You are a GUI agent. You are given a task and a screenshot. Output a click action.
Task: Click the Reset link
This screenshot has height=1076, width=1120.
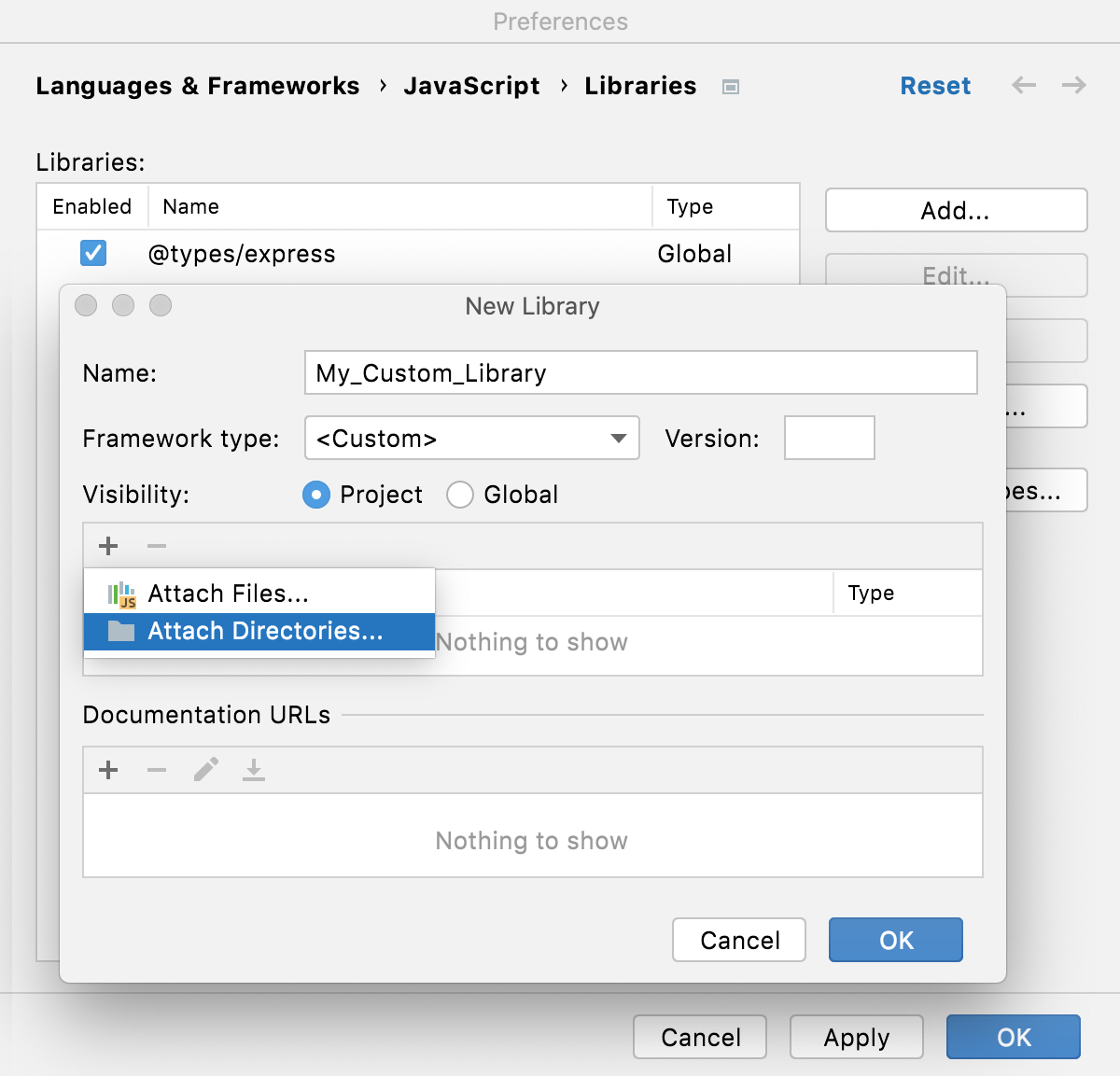point(935,85)
